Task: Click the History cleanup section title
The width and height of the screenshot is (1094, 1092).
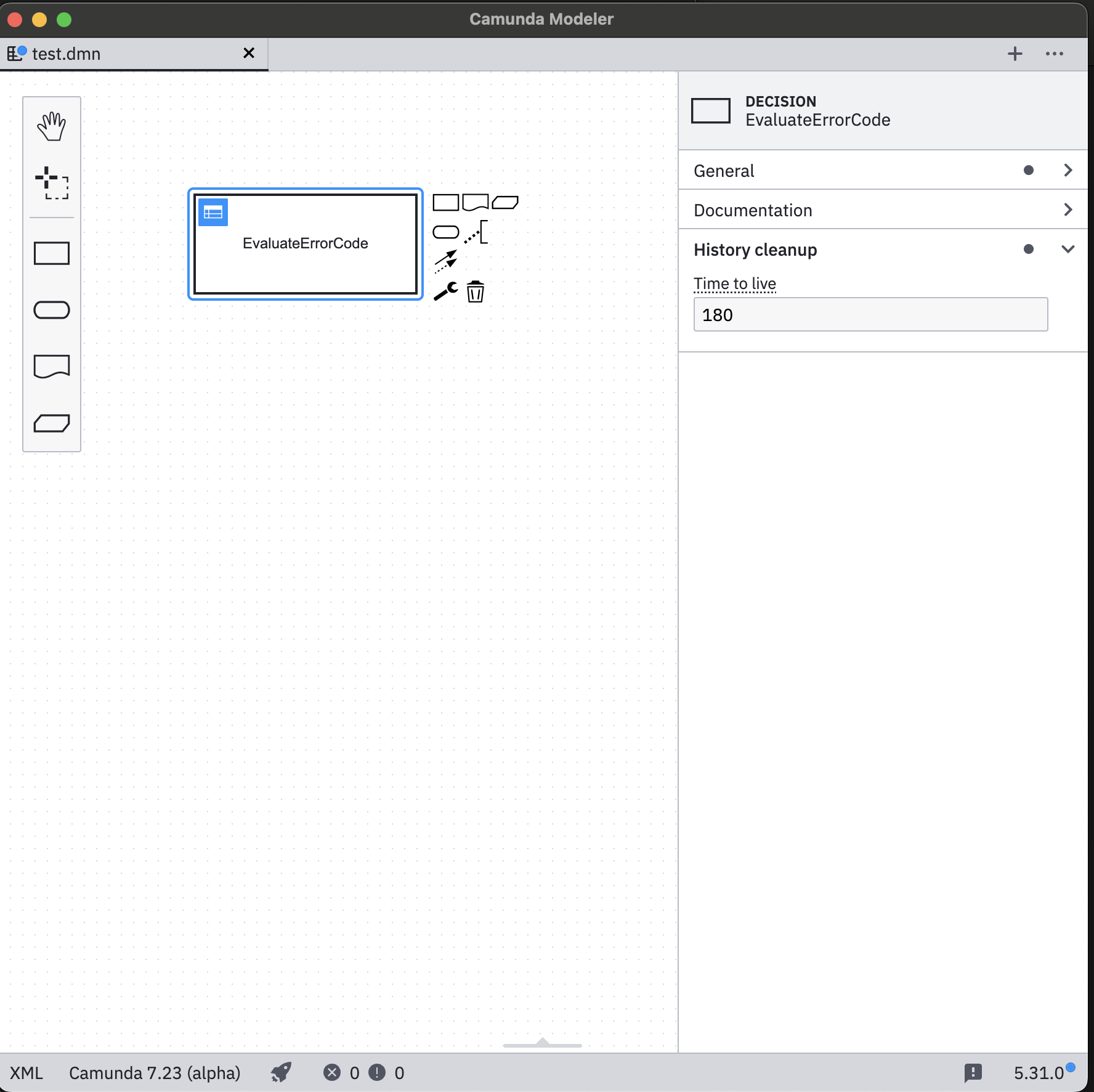Action: (x=755, y=250)
